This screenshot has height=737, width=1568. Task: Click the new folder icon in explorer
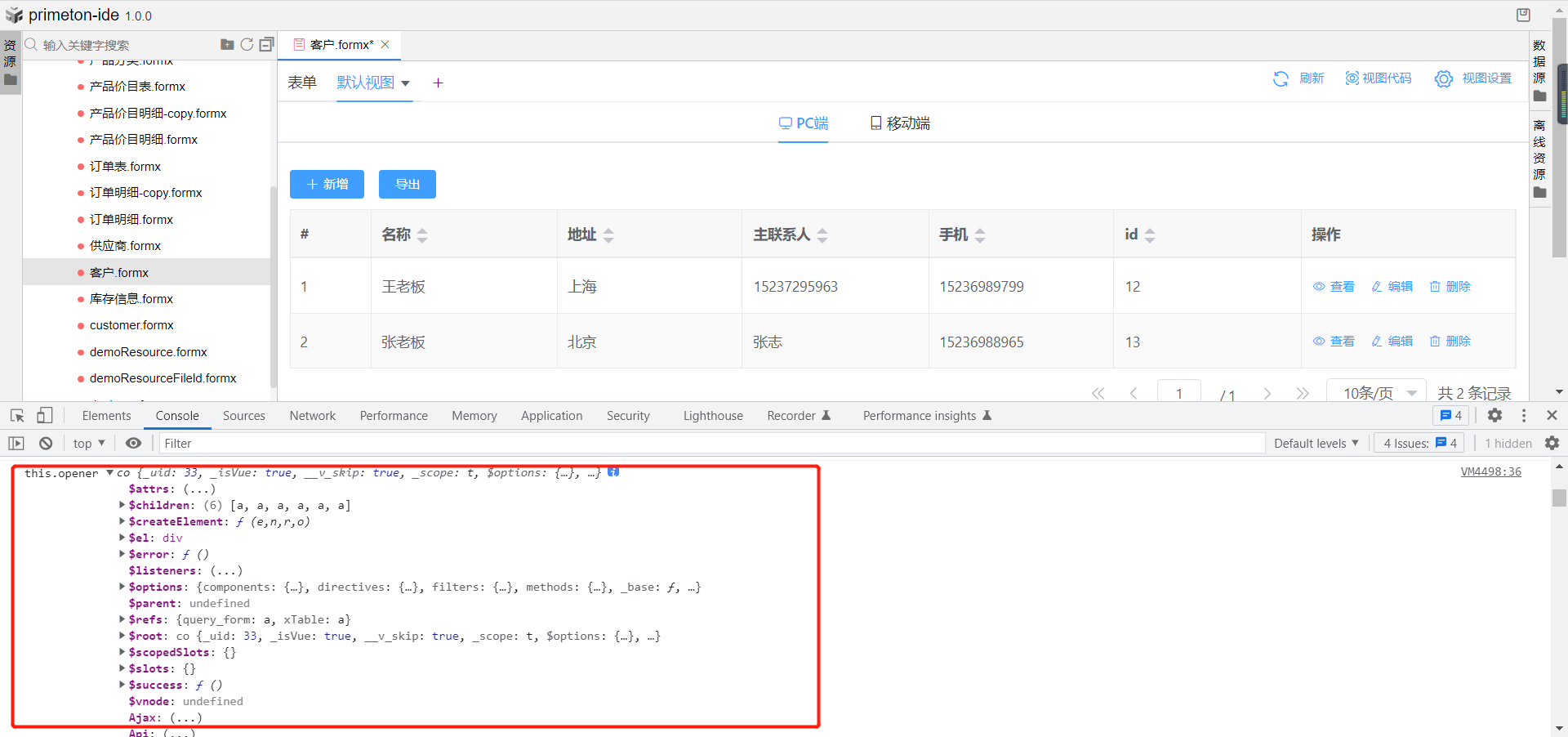pyautogui.click(x=227, y=44)
